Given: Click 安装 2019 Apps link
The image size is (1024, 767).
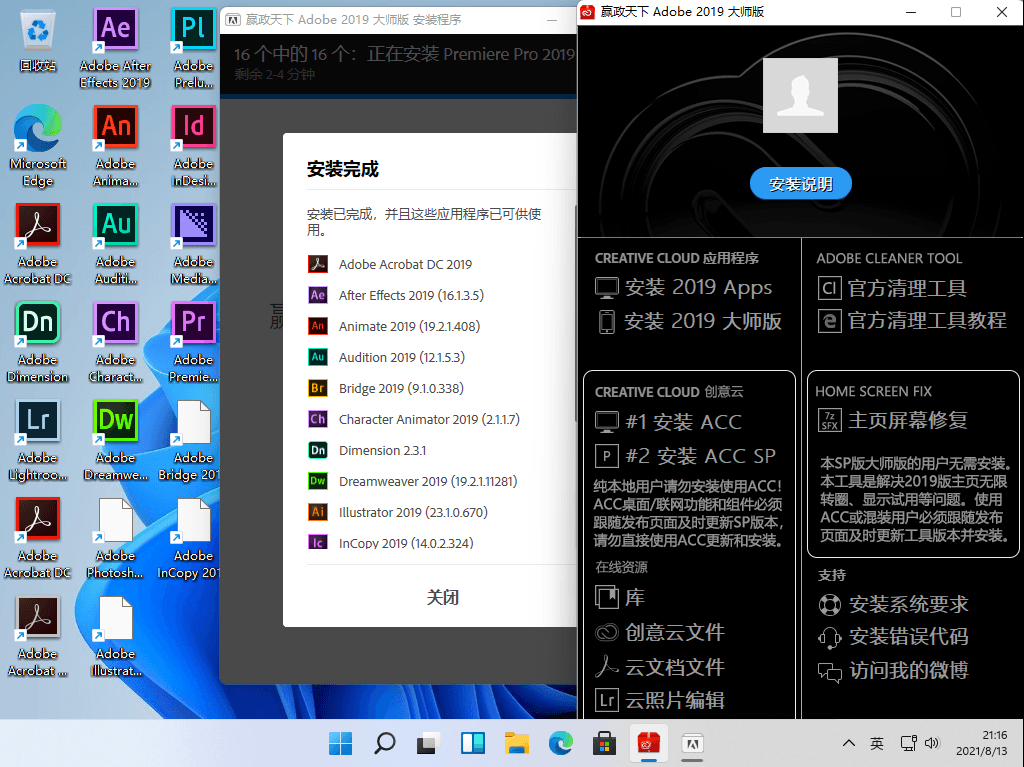Looking at the screenshot, I should [684, 287].
